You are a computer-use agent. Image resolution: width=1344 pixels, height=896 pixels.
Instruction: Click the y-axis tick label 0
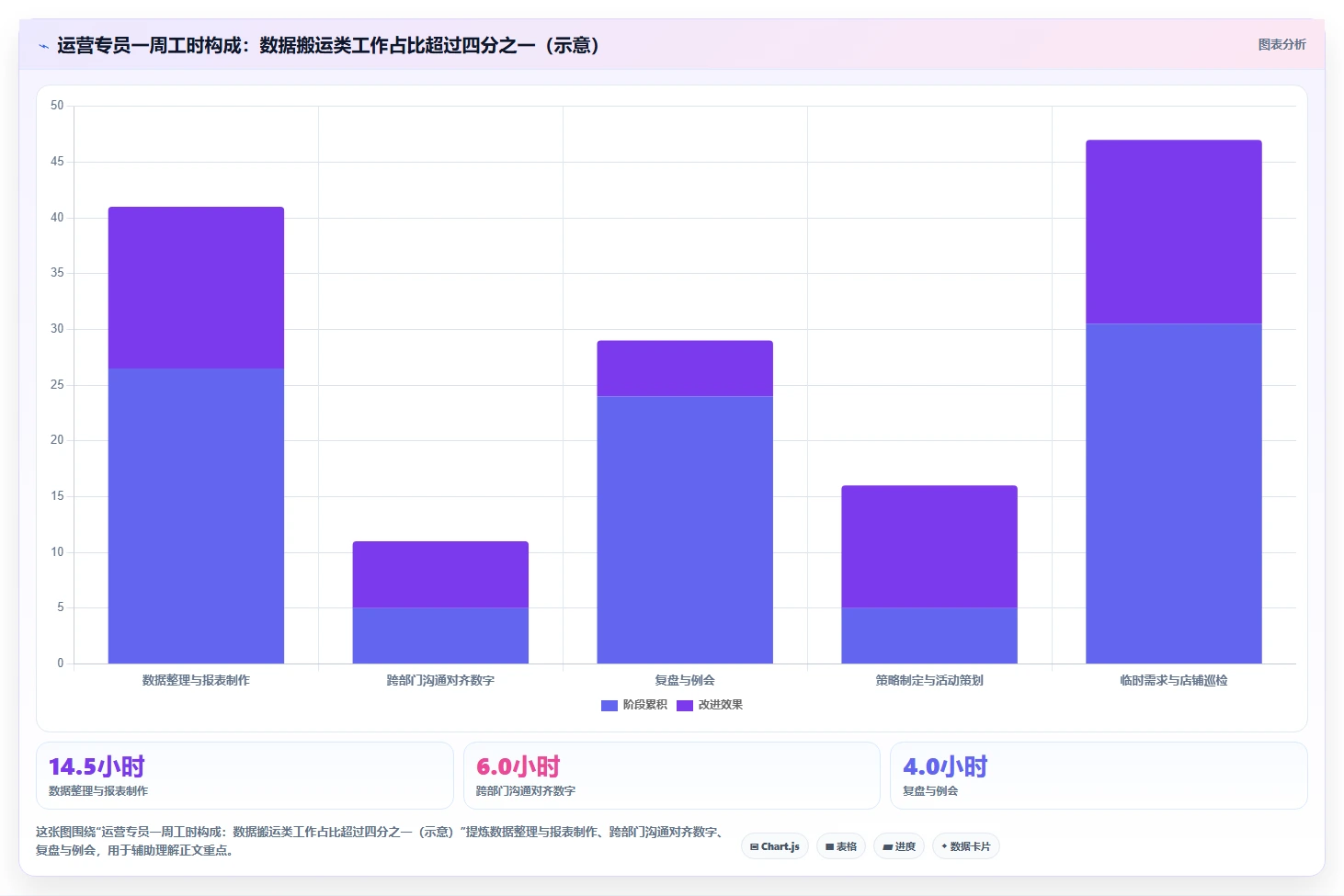61,663
